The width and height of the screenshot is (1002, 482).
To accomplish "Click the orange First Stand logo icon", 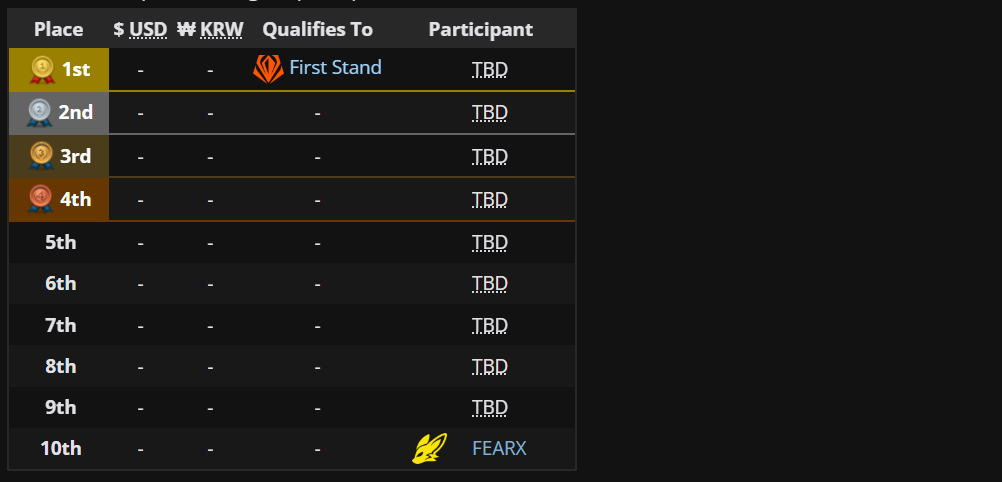I will point(268,69).
